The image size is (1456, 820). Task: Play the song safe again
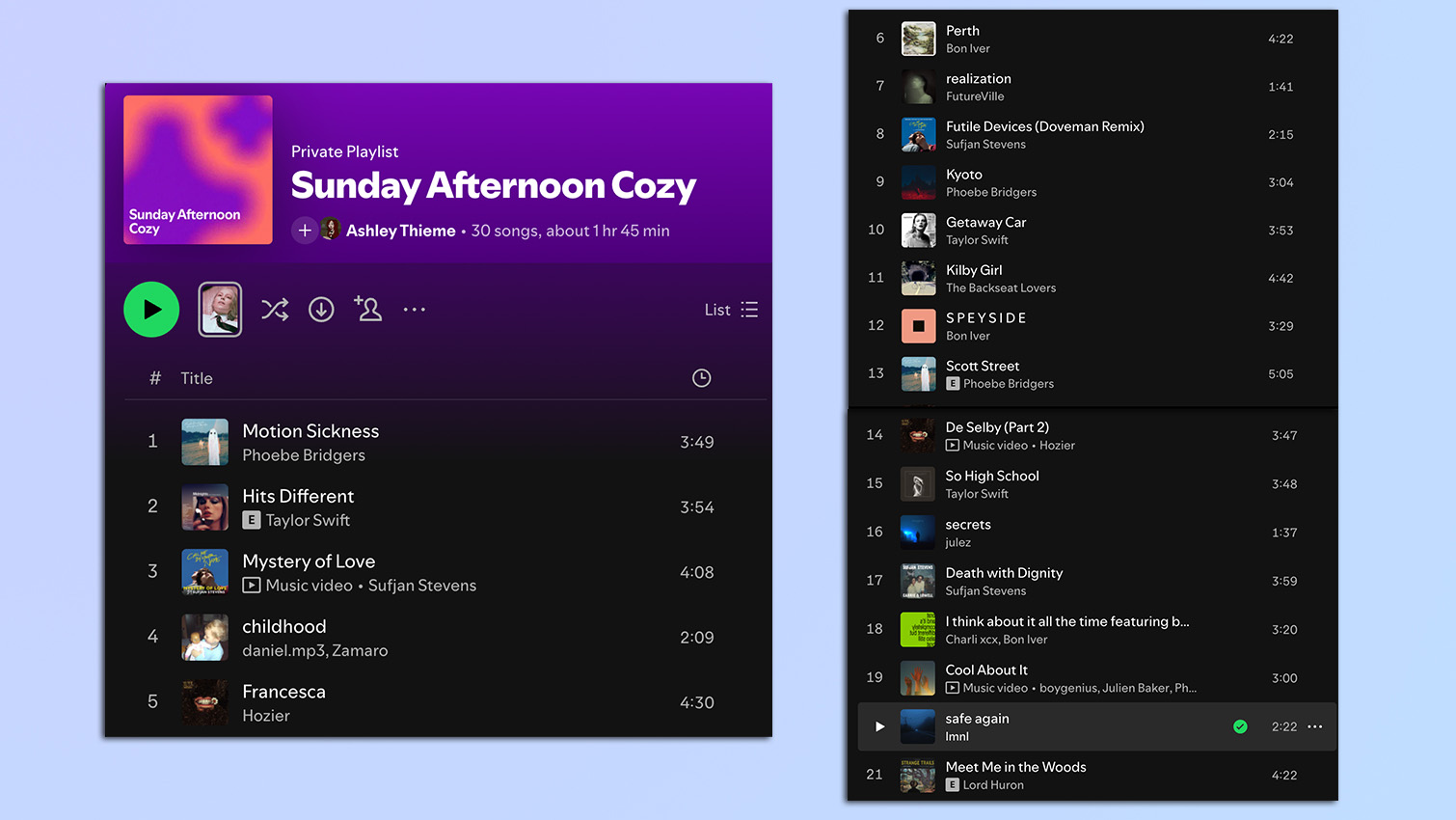877,726
